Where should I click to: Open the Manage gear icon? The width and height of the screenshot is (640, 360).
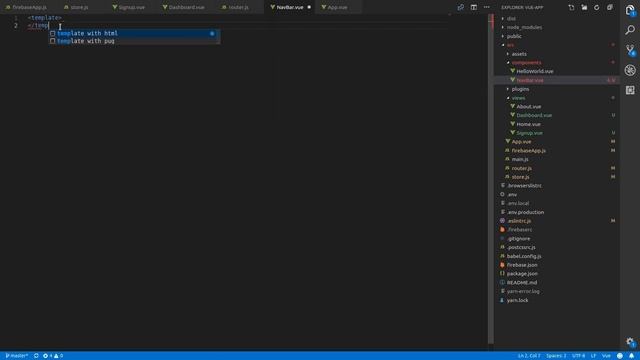630,342
